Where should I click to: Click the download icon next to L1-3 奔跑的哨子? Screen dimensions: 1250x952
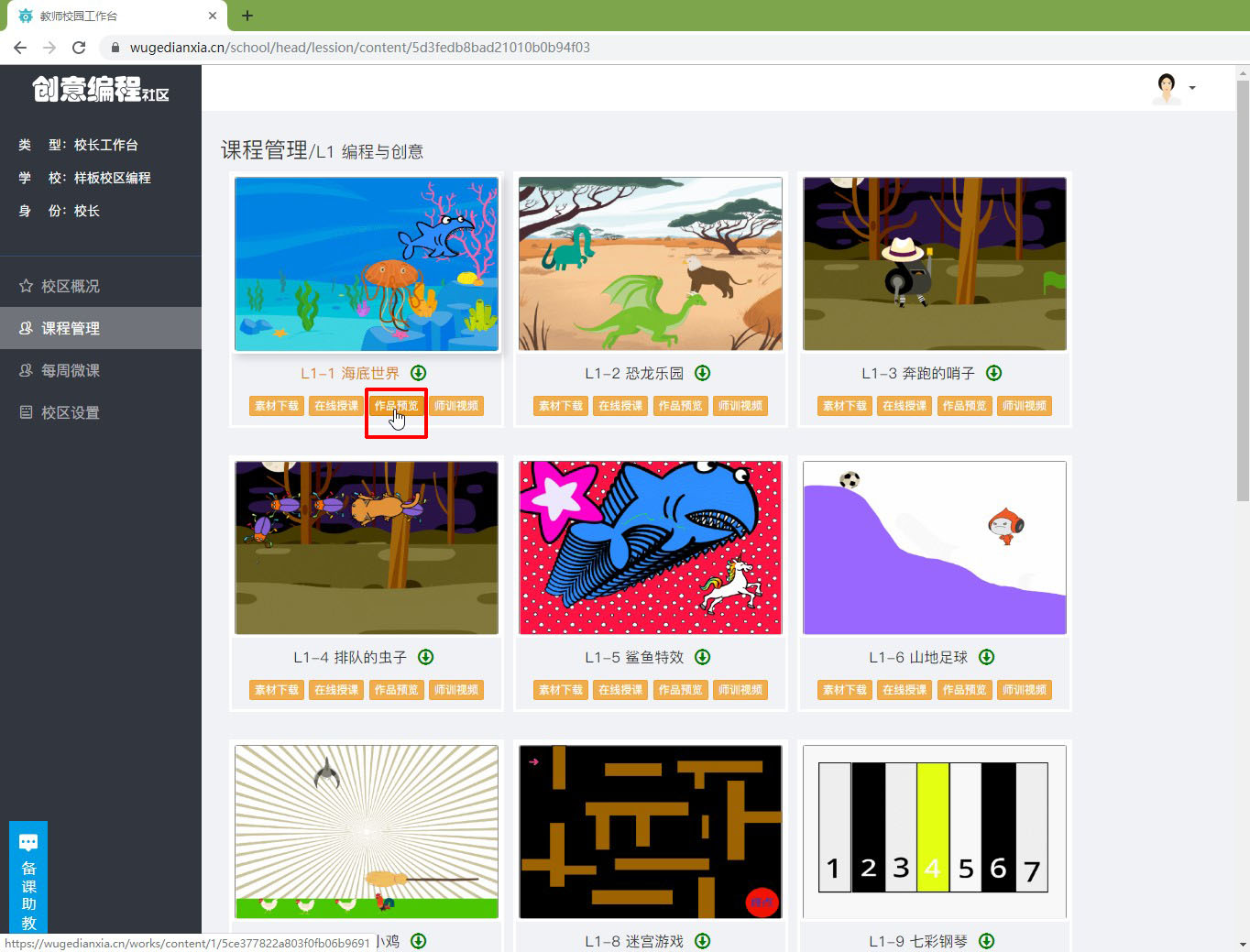pos(993,373)
